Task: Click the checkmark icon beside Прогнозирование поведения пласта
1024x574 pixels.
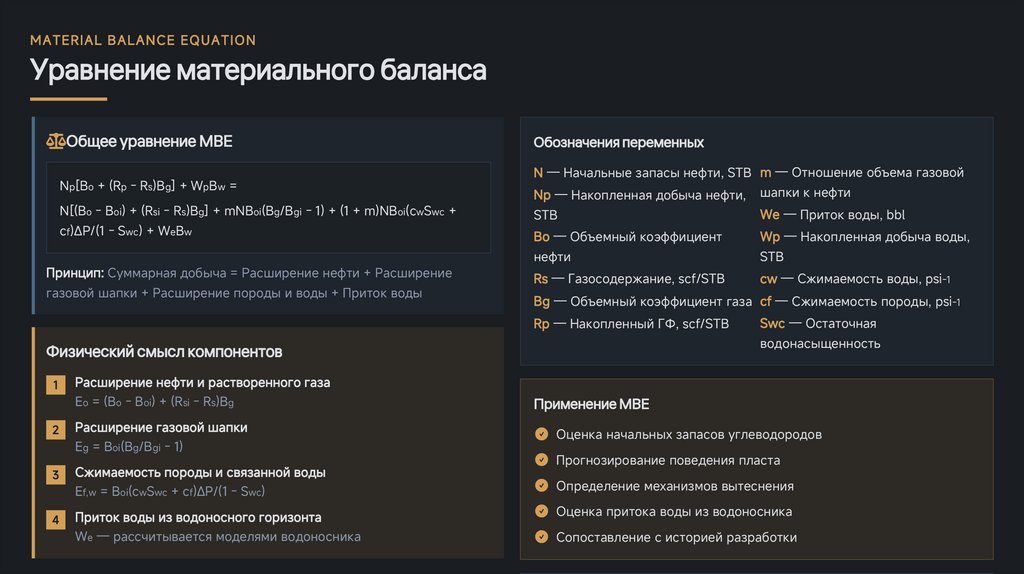Action: (x=542, y=460)
